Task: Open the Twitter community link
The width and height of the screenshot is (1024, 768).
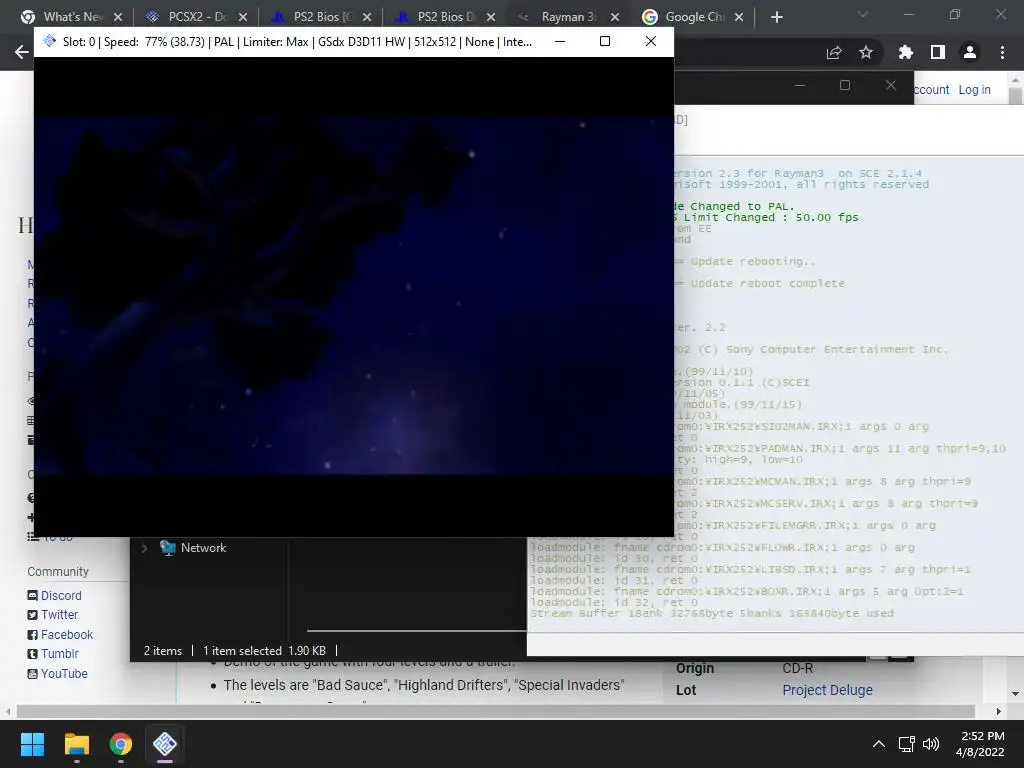Action: click(59, 615)
